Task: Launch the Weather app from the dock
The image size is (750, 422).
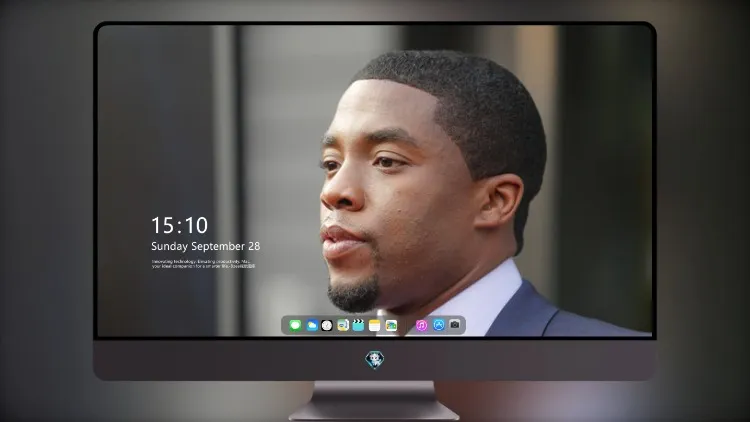Action: click(x=311, y=325)
